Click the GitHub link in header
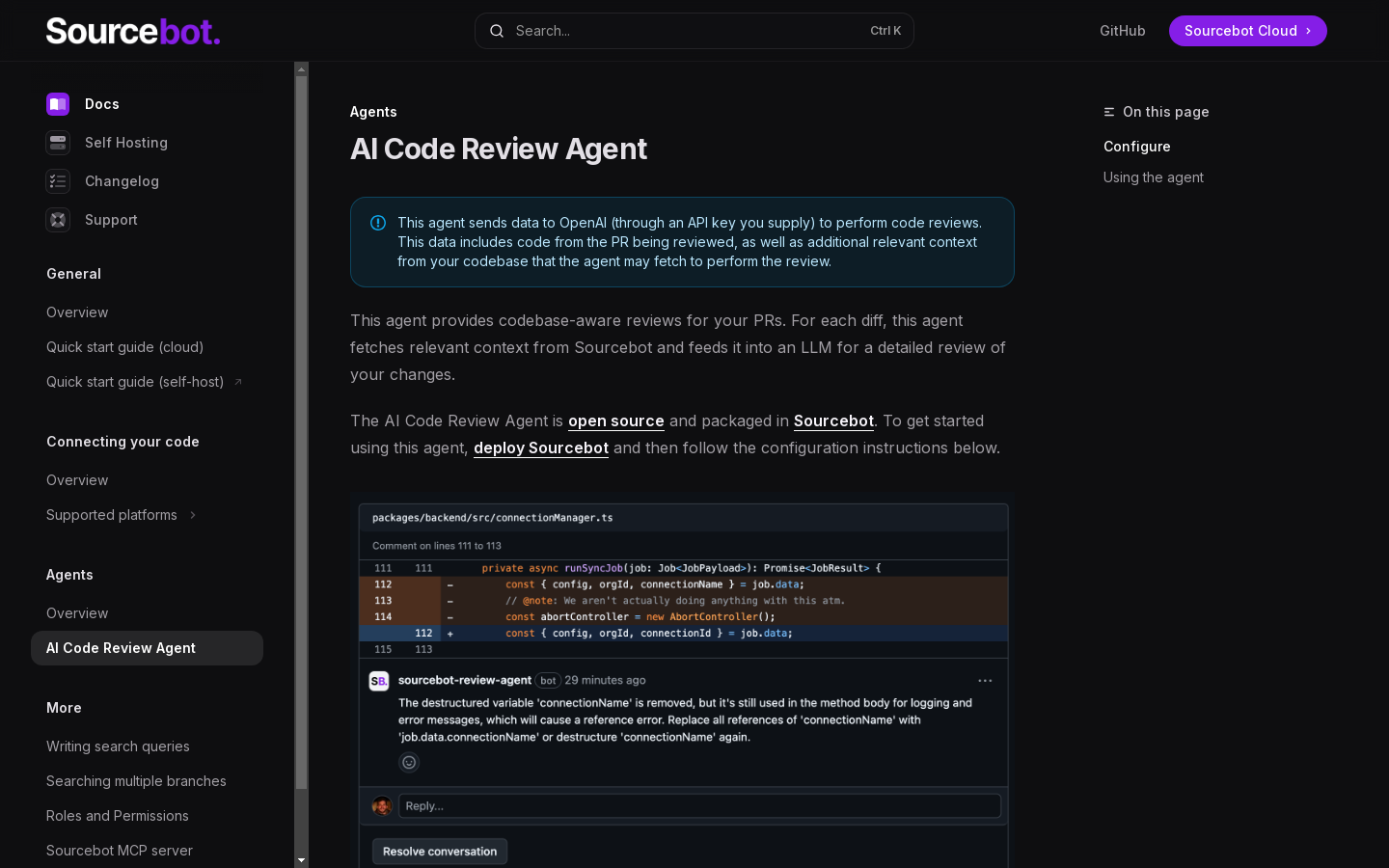Screen dimensions: 1389x868 tap(1123, 31)
